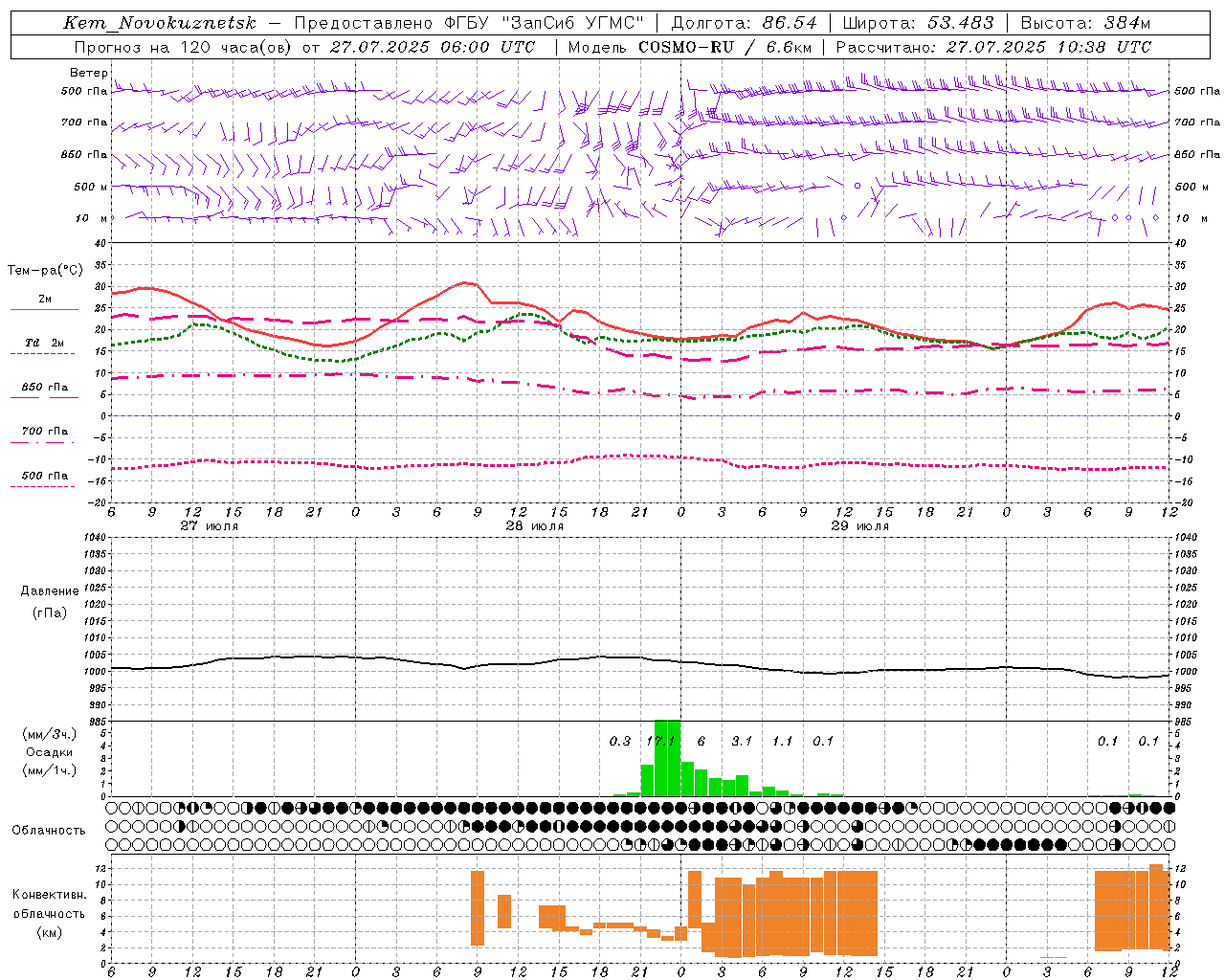Select the (мм/3ч.) precipitation unit label
Screen dimensions: 1225x980
pos(50,734)
